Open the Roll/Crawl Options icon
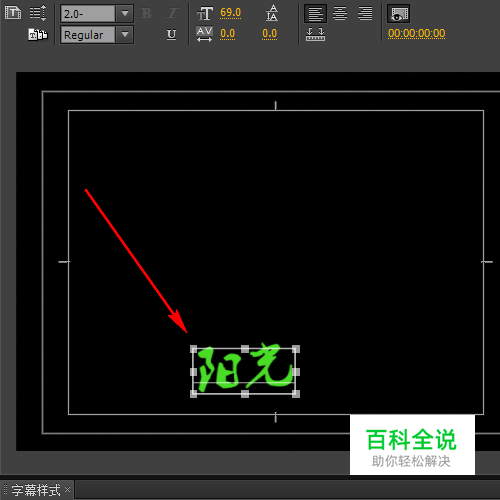Image resolution: width=500 pixels, height=500 pixels. pos(38,13)
